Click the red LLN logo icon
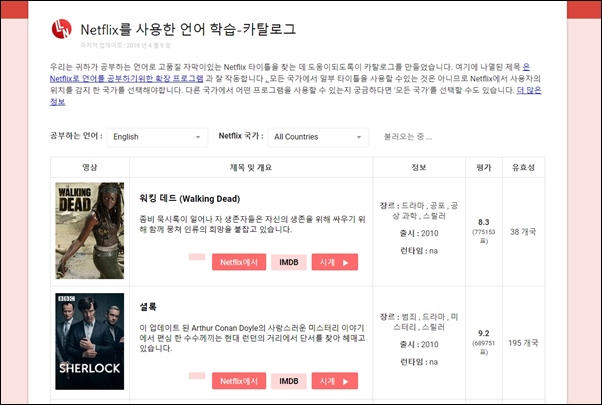Image resolution: width=602 pixels, height=405 pixels. click(62, 29)
